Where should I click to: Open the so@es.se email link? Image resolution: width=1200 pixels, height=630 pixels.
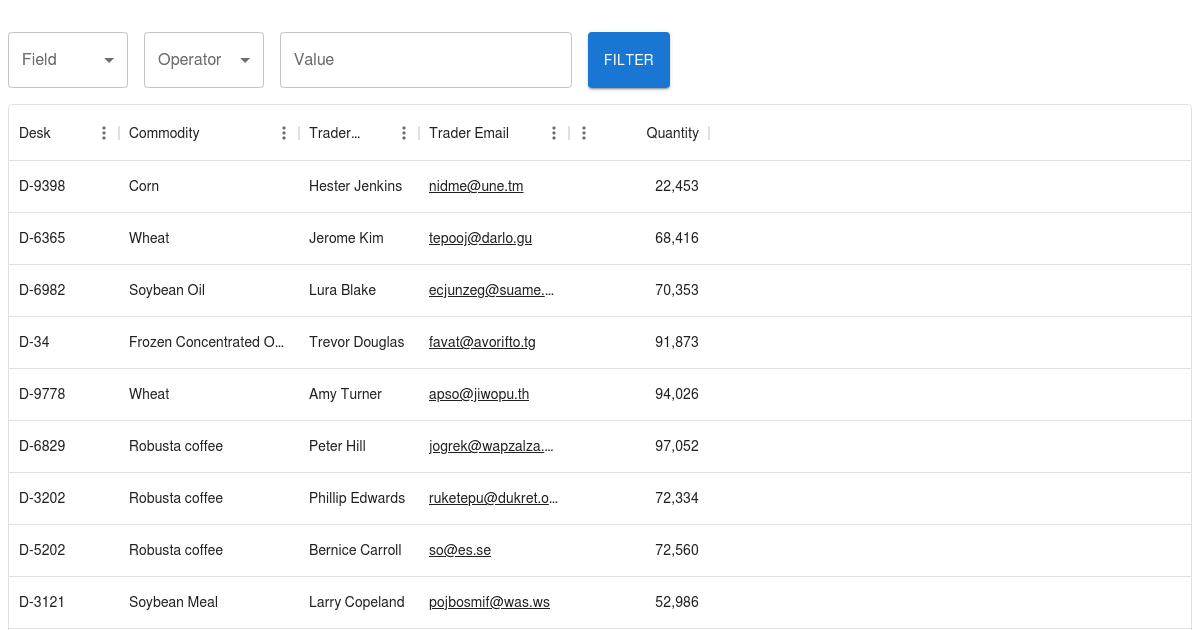[x=460, y=550]
